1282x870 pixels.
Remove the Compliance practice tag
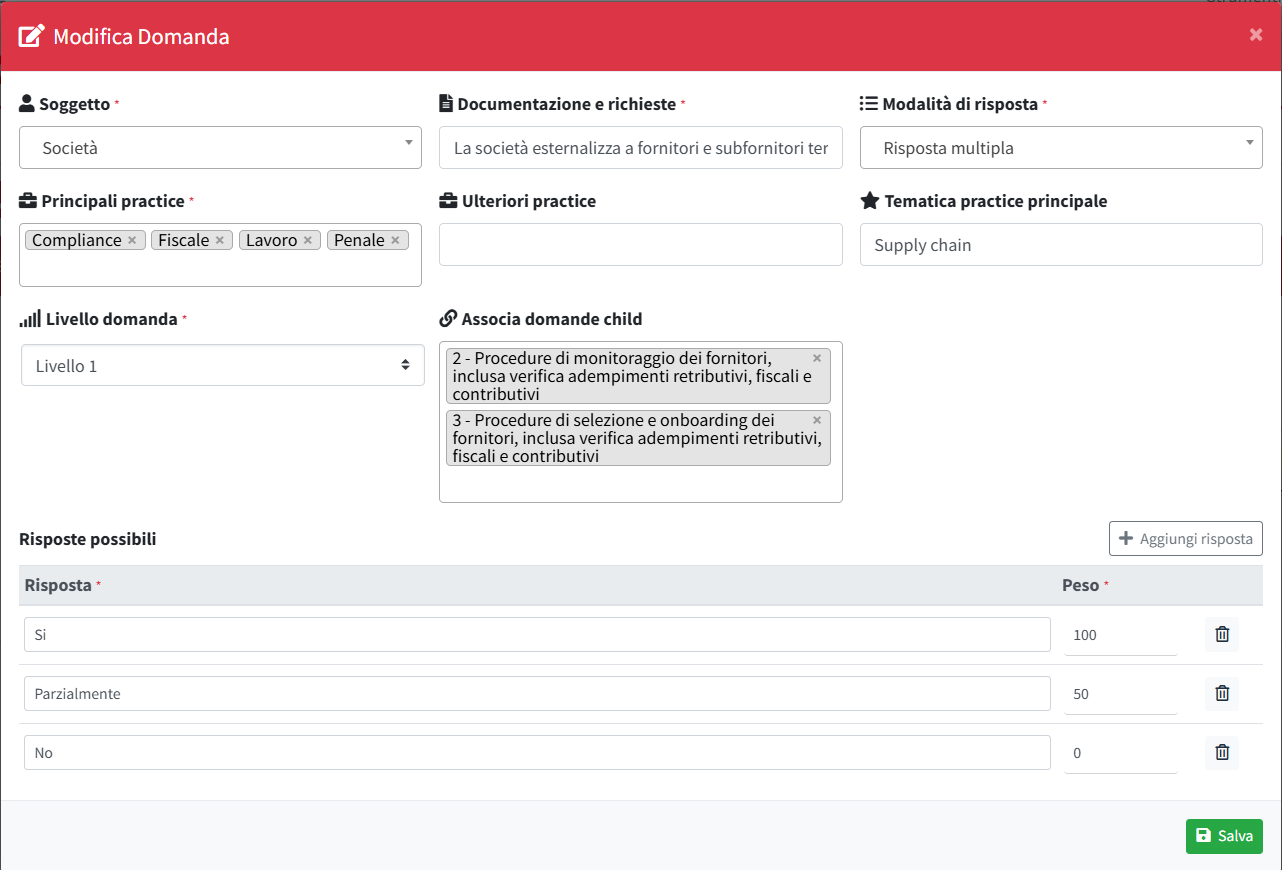tap(132, 240)
